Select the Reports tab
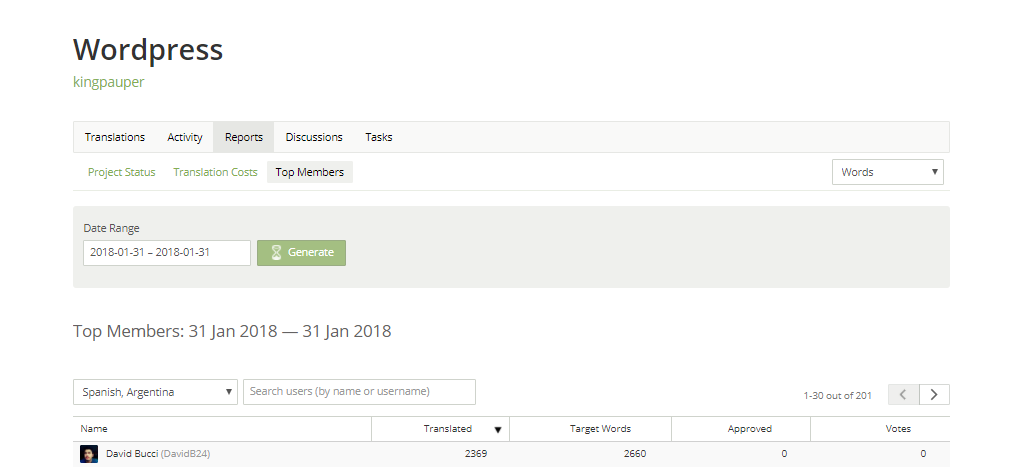The image size is (1034, 467). [243, 137]
